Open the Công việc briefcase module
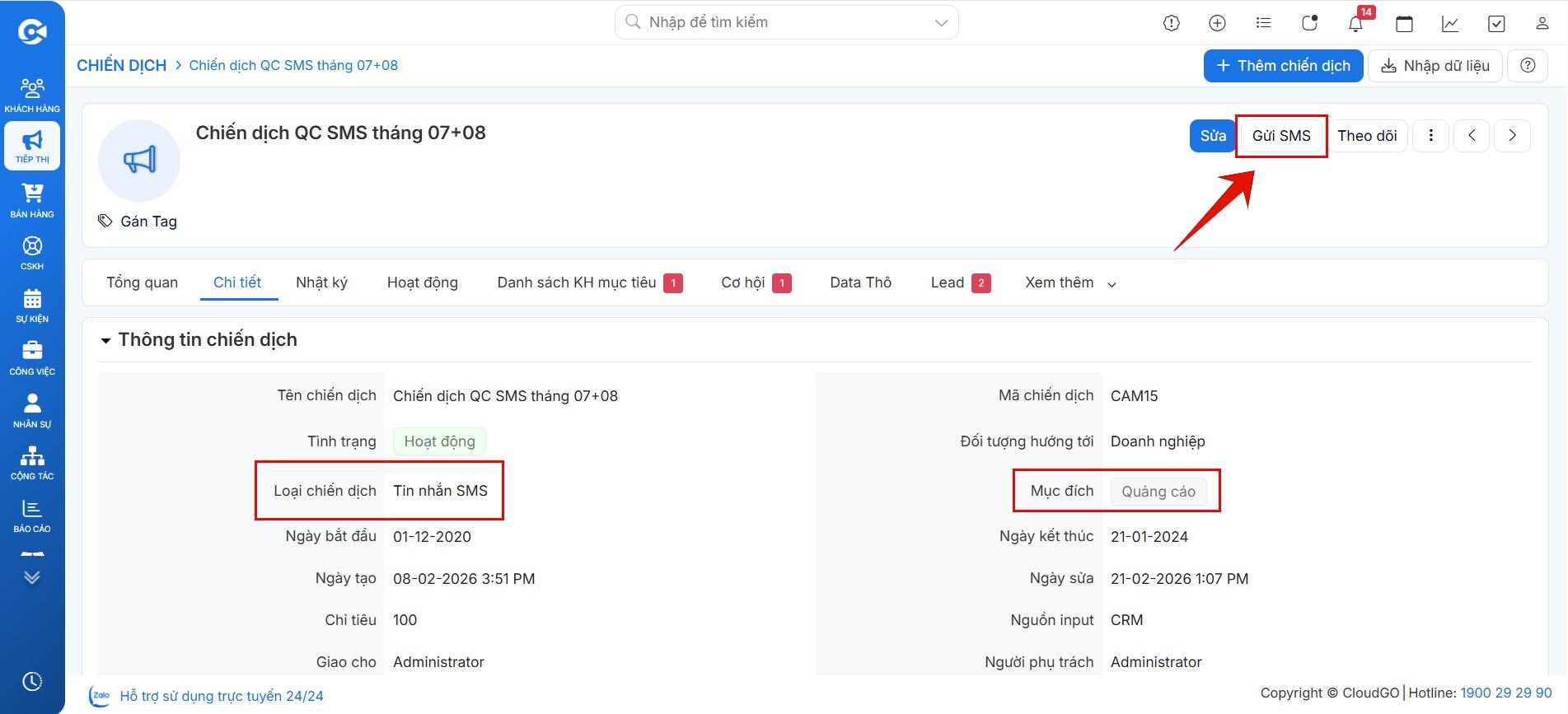The image size is (1568, 714). [x=32, y=357]
